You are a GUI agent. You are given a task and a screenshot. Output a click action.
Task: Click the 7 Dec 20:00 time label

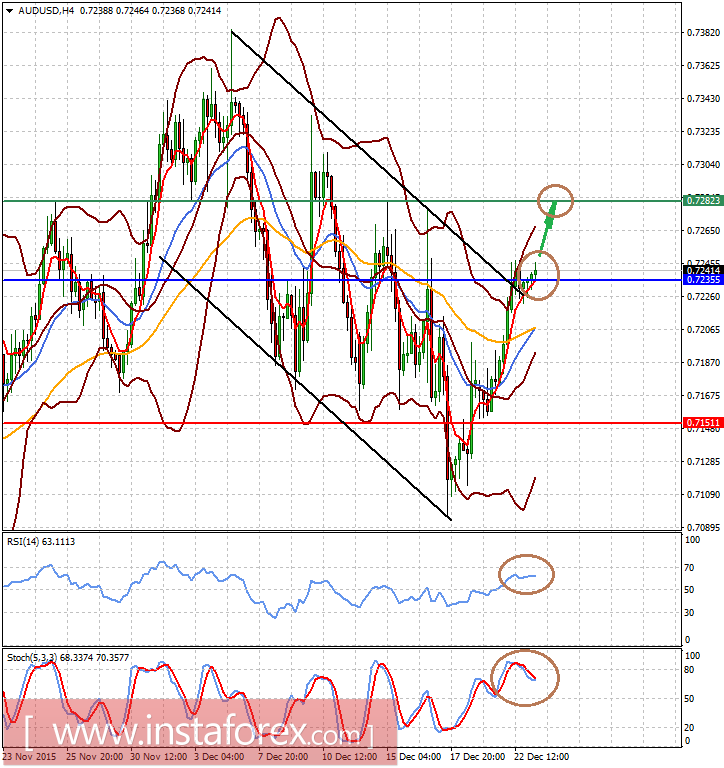tap(283, 757)
